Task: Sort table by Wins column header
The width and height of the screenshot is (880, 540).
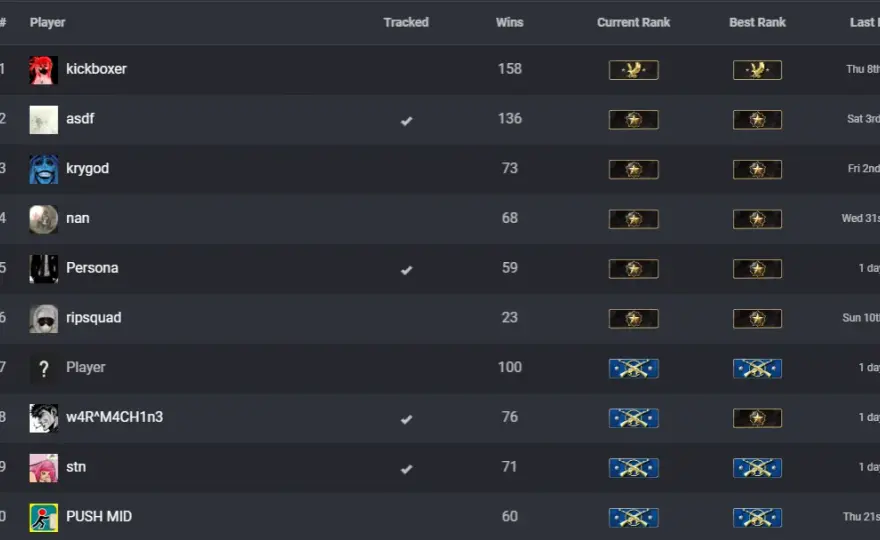Action: (510, 22)
